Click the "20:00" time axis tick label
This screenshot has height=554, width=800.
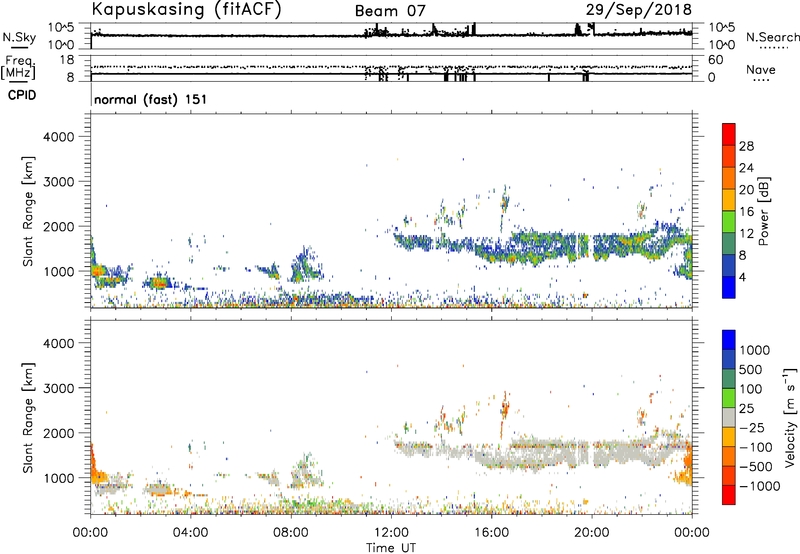click(592, 533)
